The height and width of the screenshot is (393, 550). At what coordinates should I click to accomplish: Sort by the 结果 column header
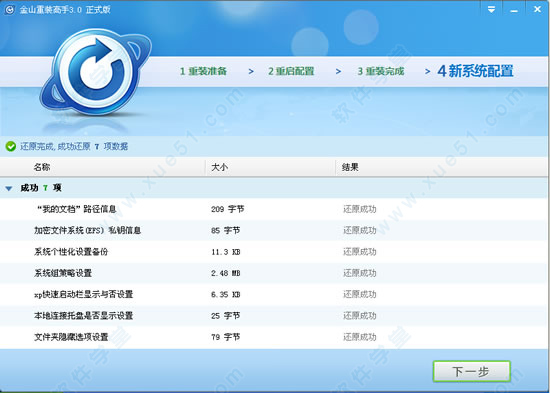point(442,167)
